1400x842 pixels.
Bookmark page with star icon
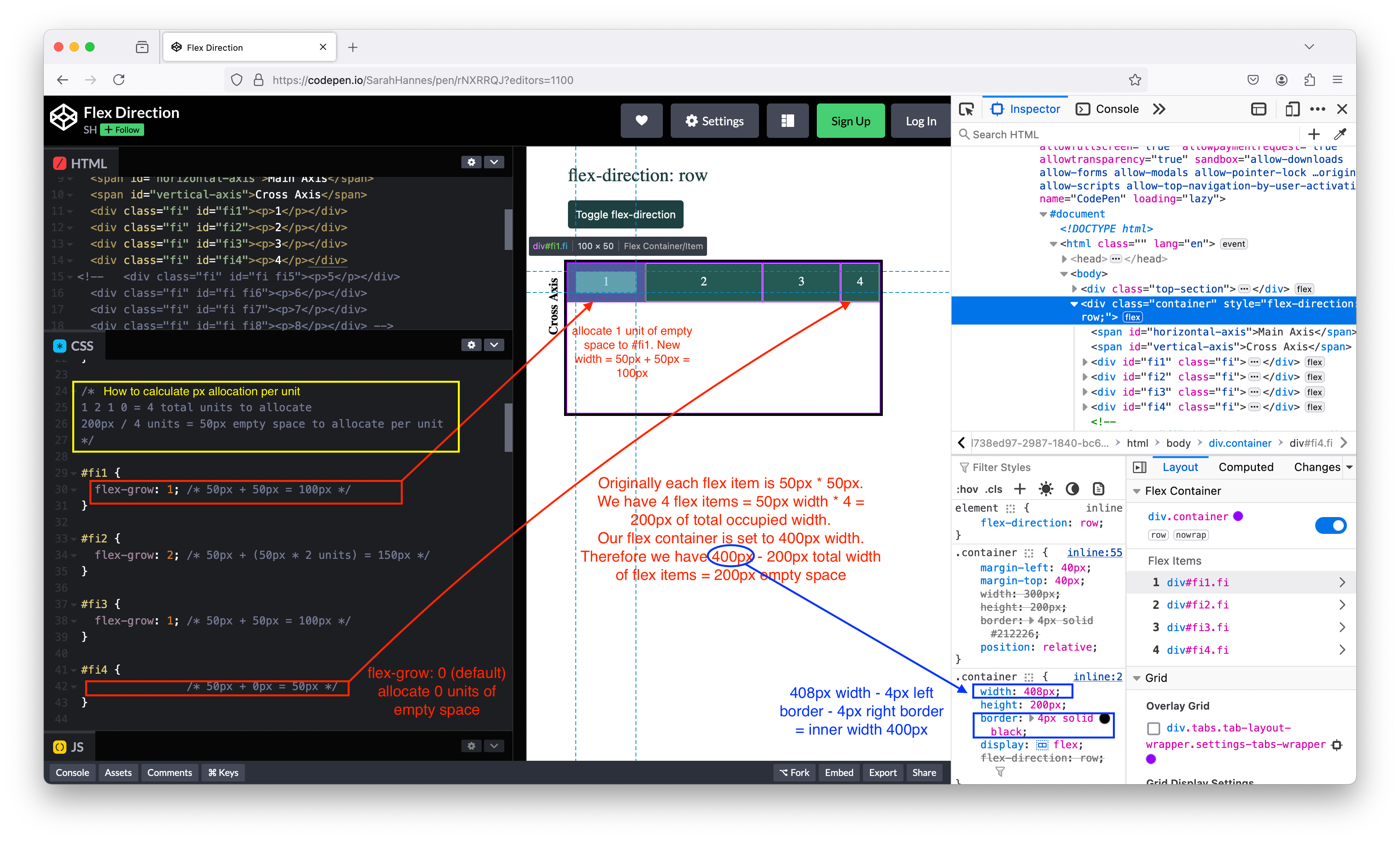click(x=1135, y=80)
